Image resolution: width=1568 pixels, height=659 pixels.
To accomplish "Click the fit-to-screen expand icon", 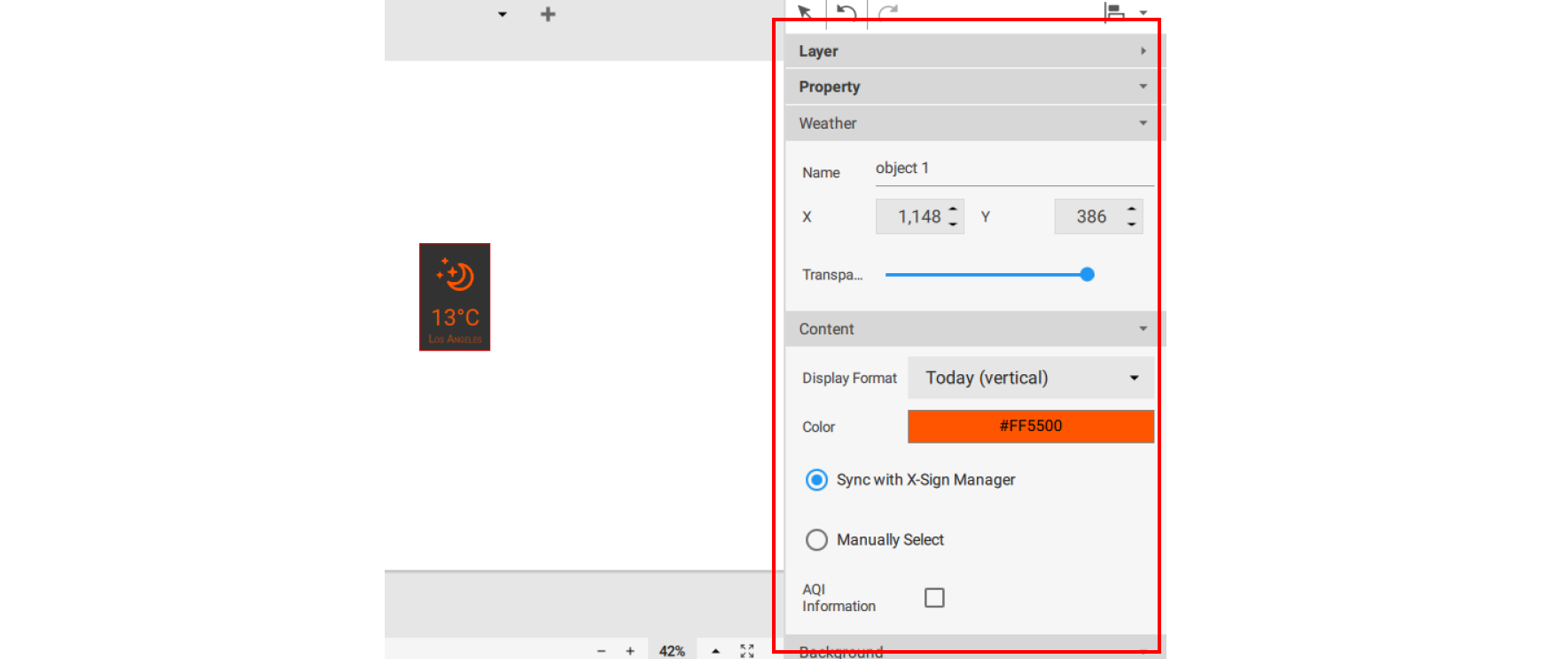I will (x=747, y=651).
